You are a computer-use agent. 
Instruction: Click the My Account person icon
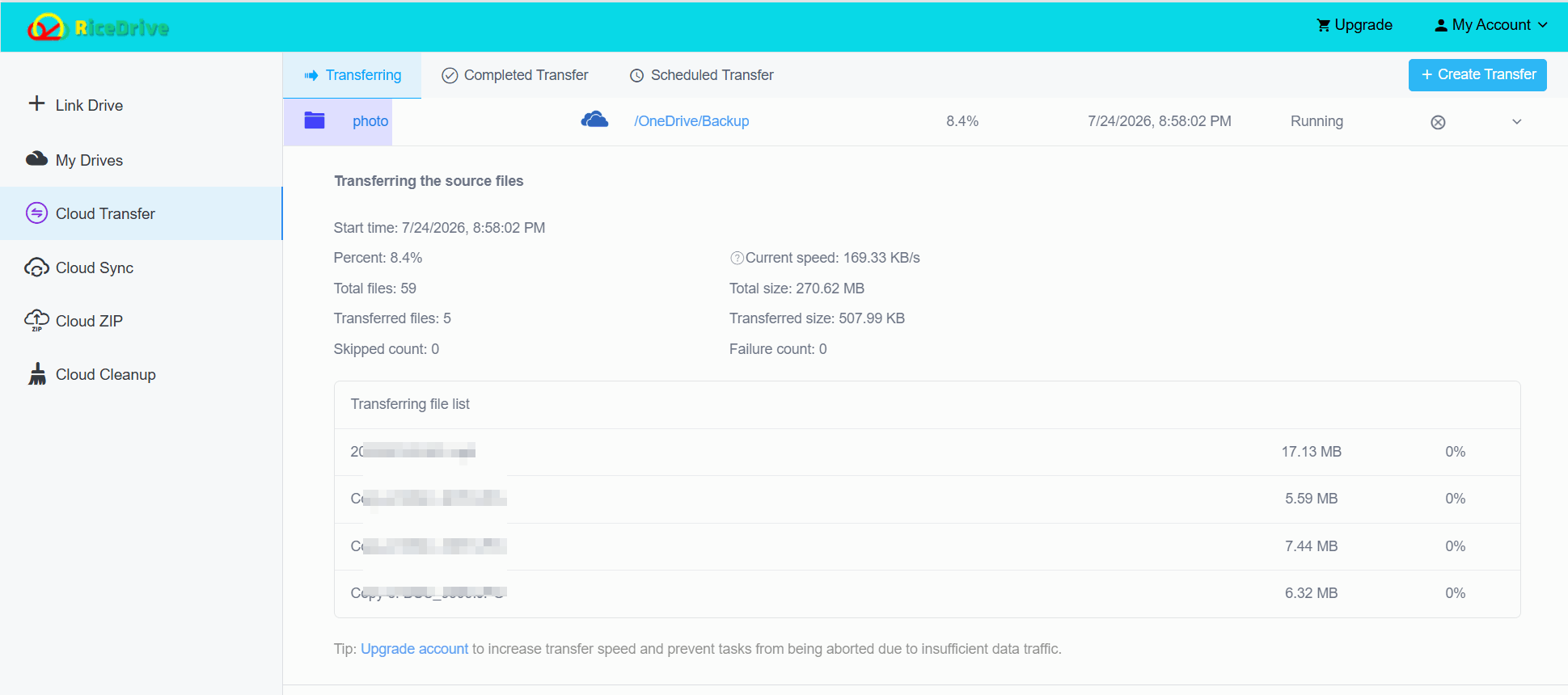click(1441, 25)
